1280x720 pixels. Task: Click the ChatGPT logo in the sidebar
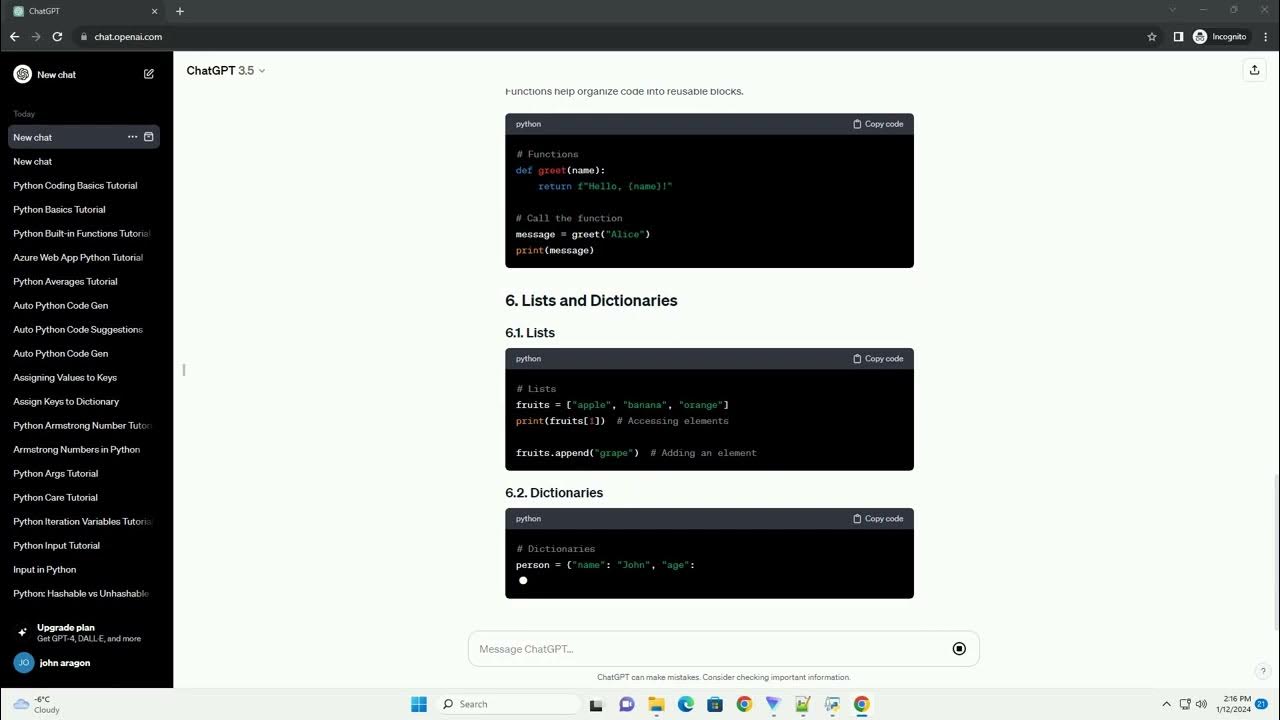tap(22, 74)
